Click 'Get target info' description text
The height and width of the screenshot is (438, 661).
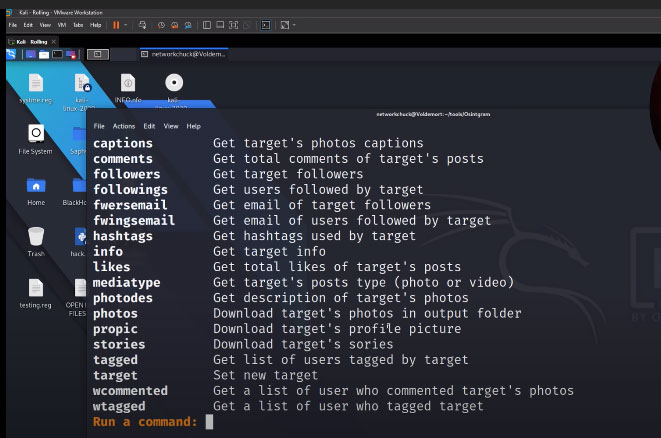269,252
